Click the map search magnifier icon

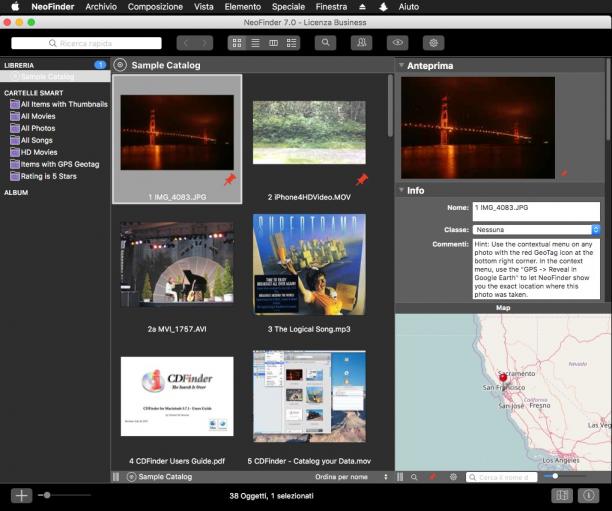point(414,477)
